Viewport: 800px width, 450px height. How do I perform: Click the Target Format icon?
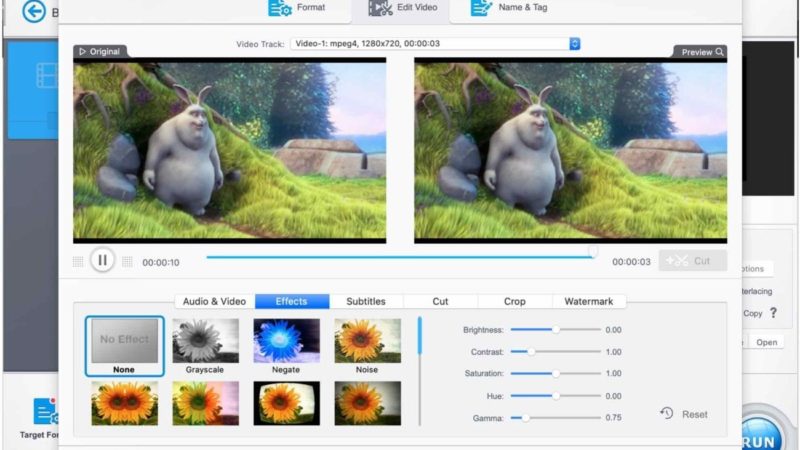(46, 412)
